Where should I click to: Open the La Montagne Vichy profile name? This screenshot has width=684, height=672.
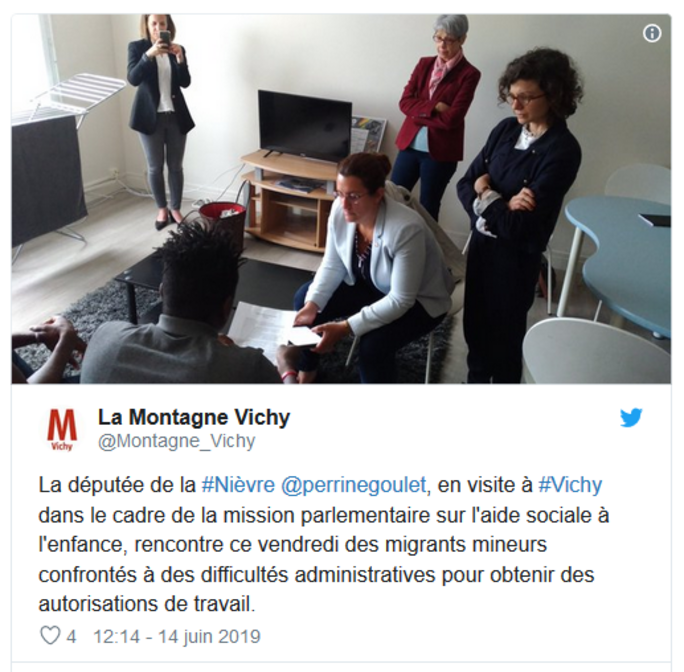(x=194, y=417)
